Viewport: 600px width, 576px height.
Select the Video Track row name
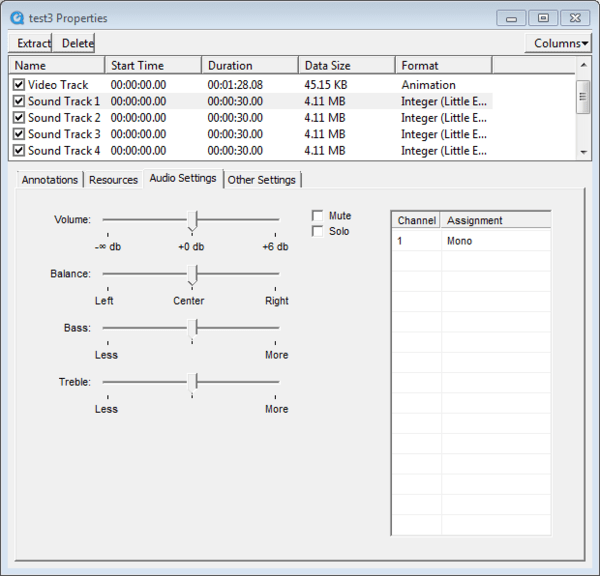click(58, 85)
